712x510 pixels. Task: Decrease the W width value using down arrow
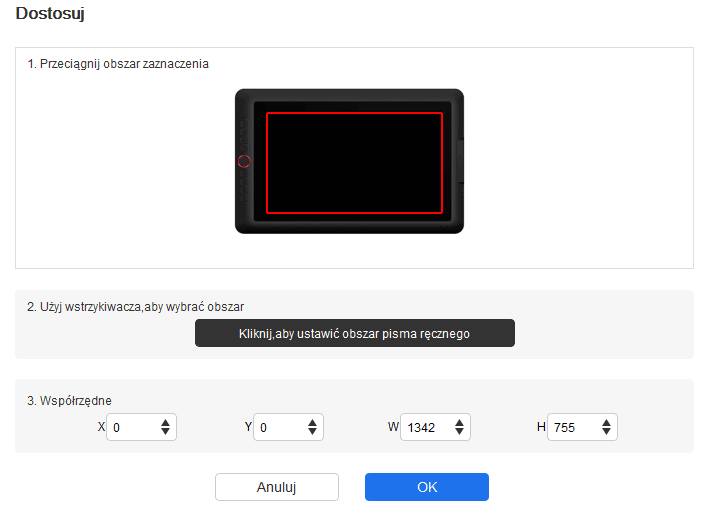pyautogui.click(x=460, y=433)
